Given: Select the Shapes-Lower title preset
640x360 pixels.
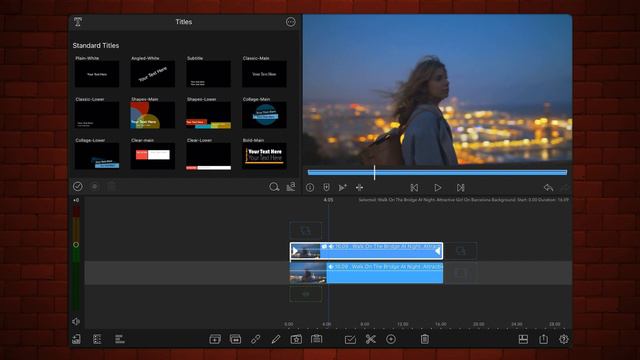Looking at the screenshot, I should [209, 115].
